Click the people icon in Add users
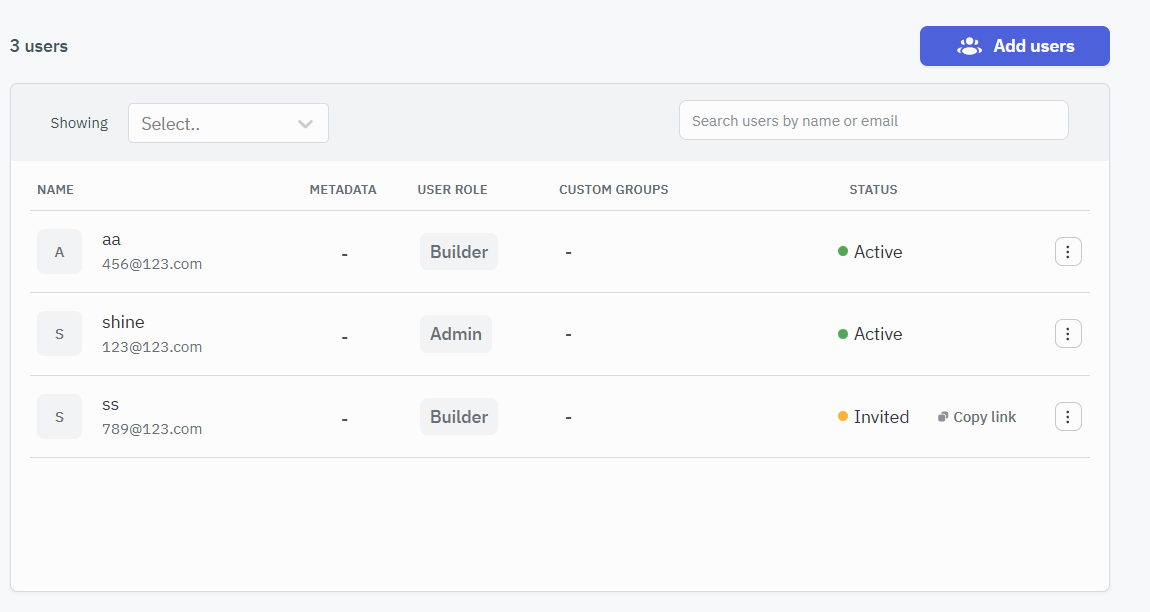Screen dimensions: 1150x612 pos(969,46)
